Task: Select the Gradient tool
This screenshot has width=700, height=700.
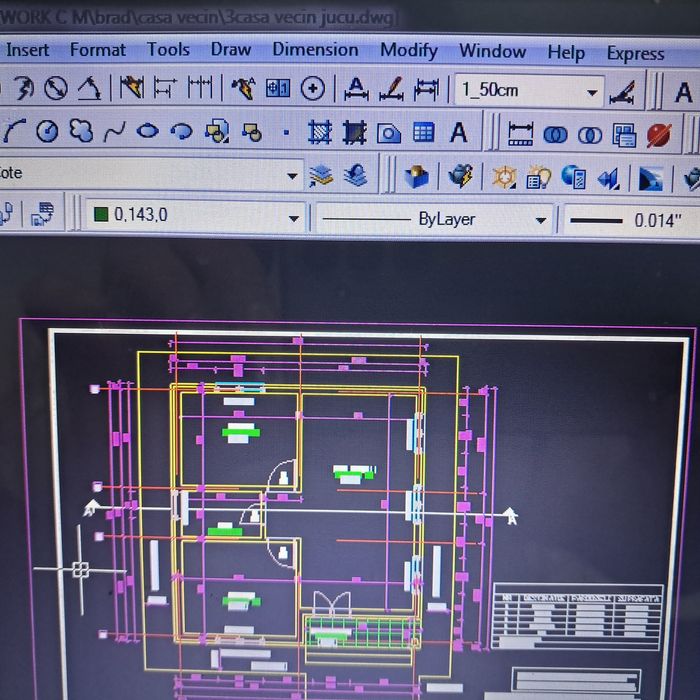Action: (354, 133)
